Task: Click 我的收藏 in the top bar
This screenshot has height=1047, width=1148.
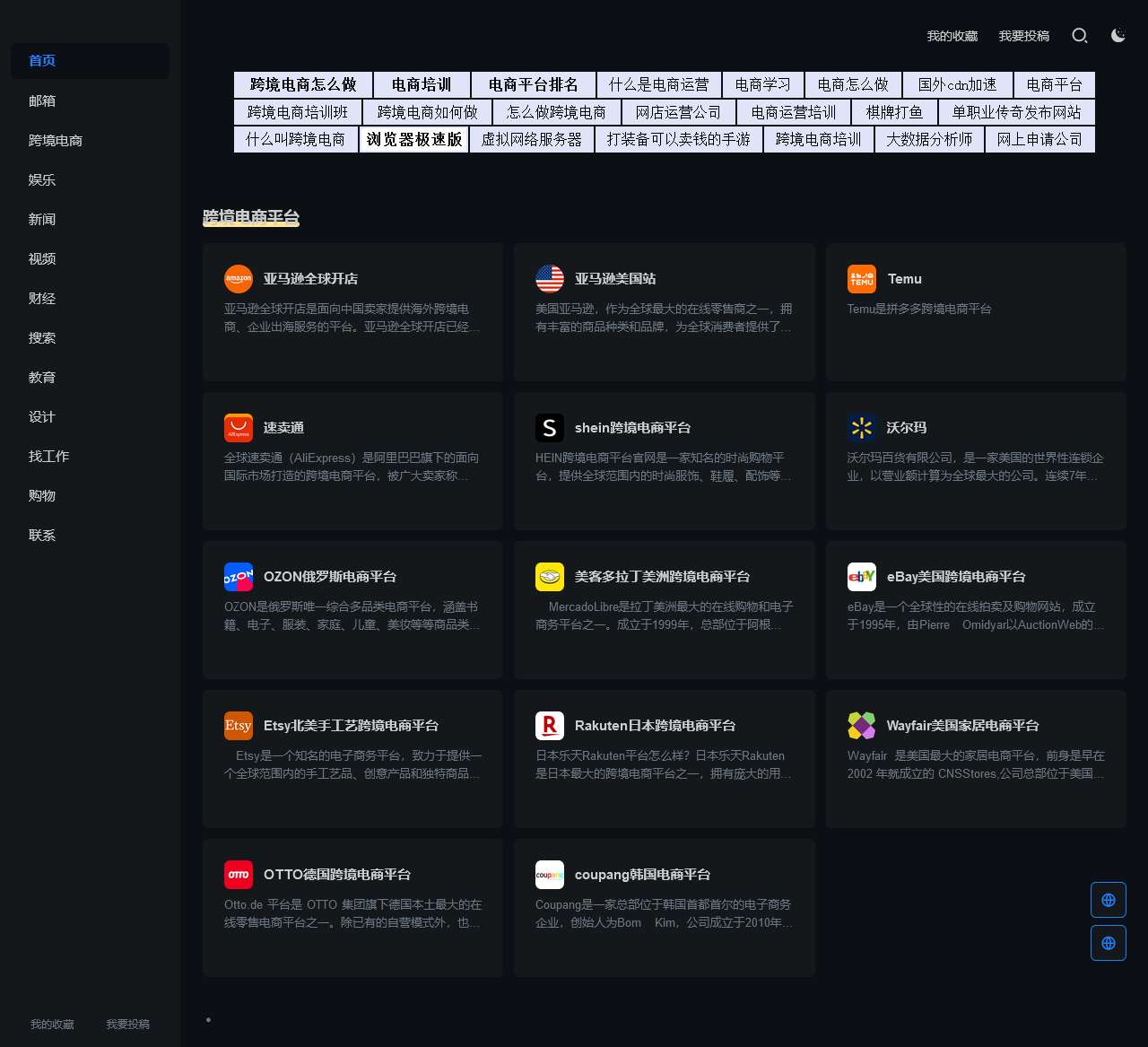Action: 952,36
